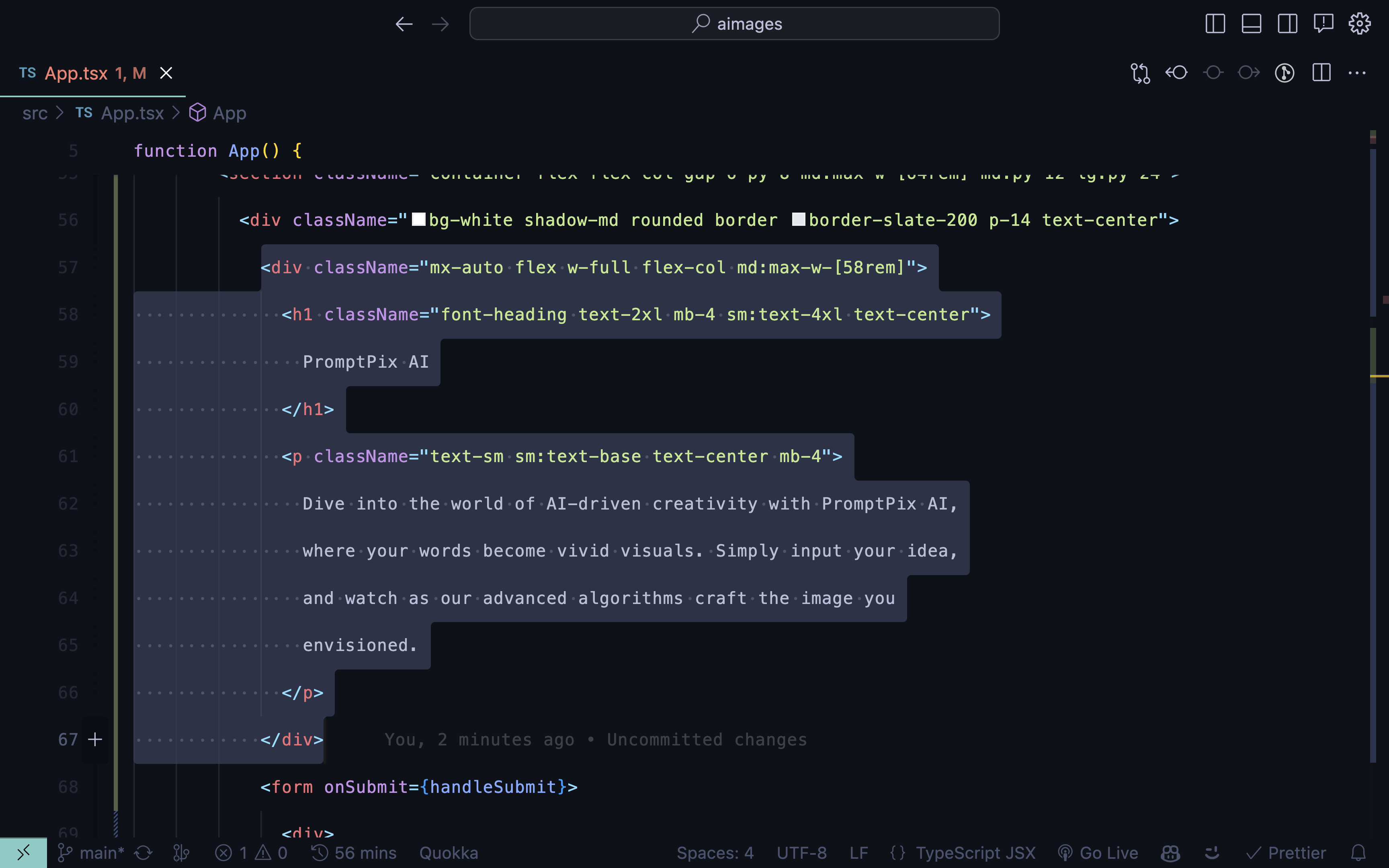The height and width of the screenshot is (868, 1389).
Task: Start the Go Live server
Action: tap(1099, 852)
